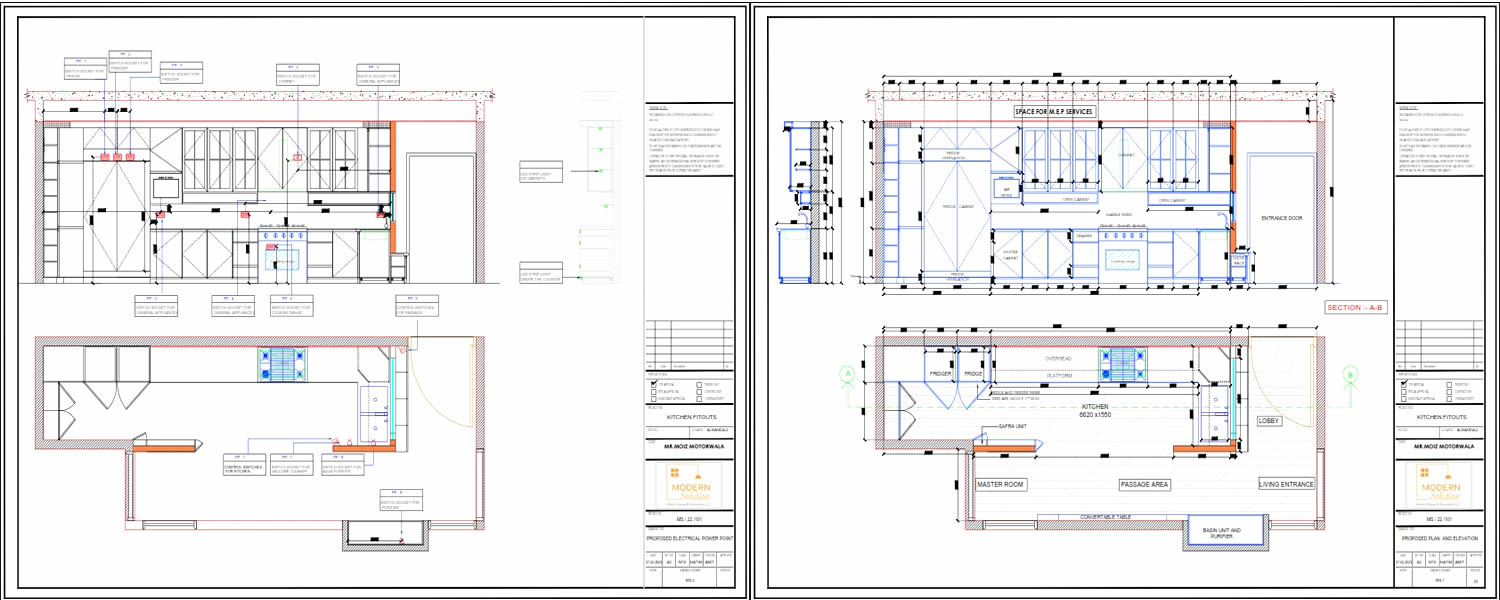Click the 'MS / 22 /101' number on right sheet

coord(1438,521)
